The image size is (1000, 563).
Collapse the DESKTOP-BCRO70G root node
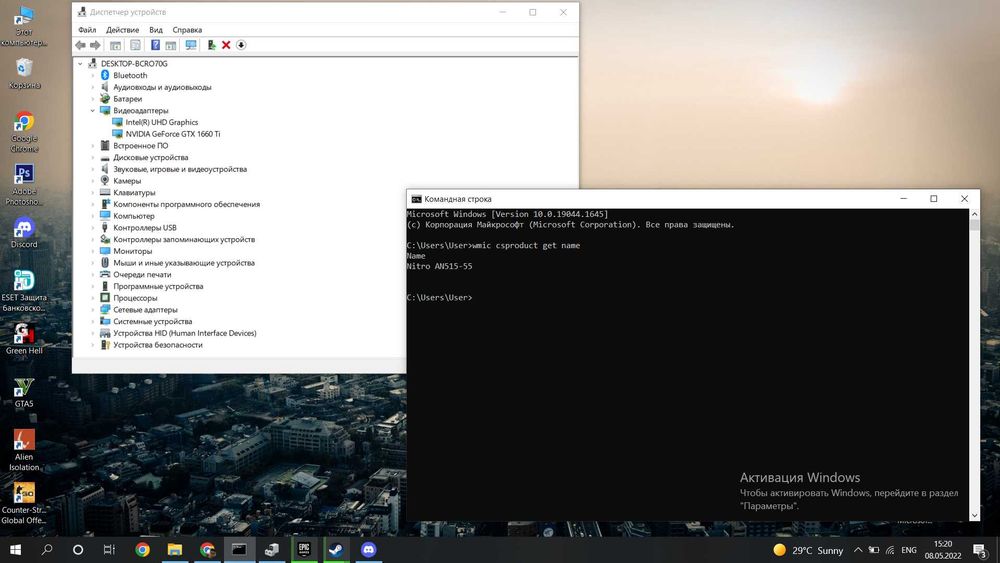pyautogui.click(x=80, y=64)
